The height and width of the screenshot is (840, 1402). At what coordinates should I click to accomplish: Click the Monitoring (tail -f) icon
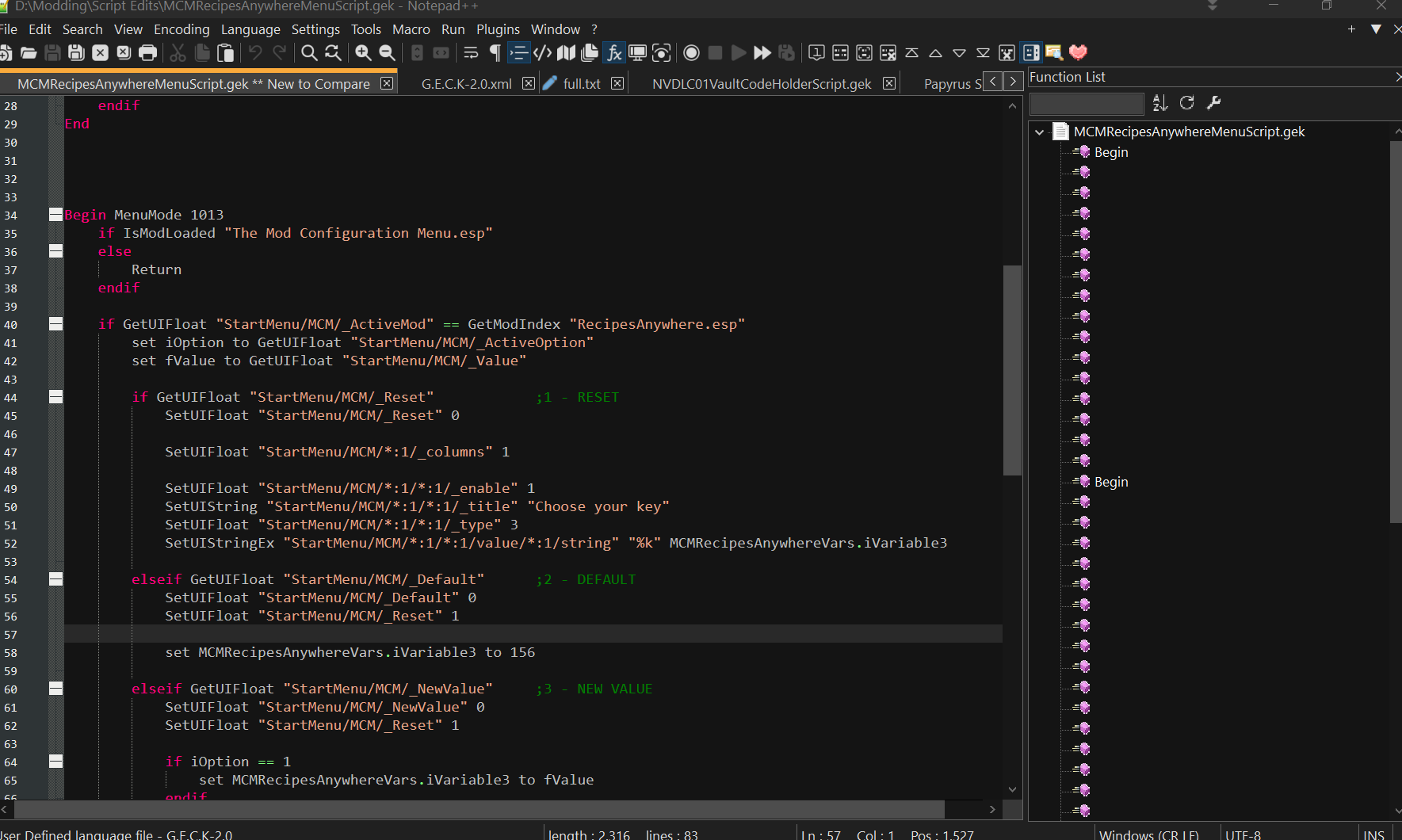[x=661, y=53]
